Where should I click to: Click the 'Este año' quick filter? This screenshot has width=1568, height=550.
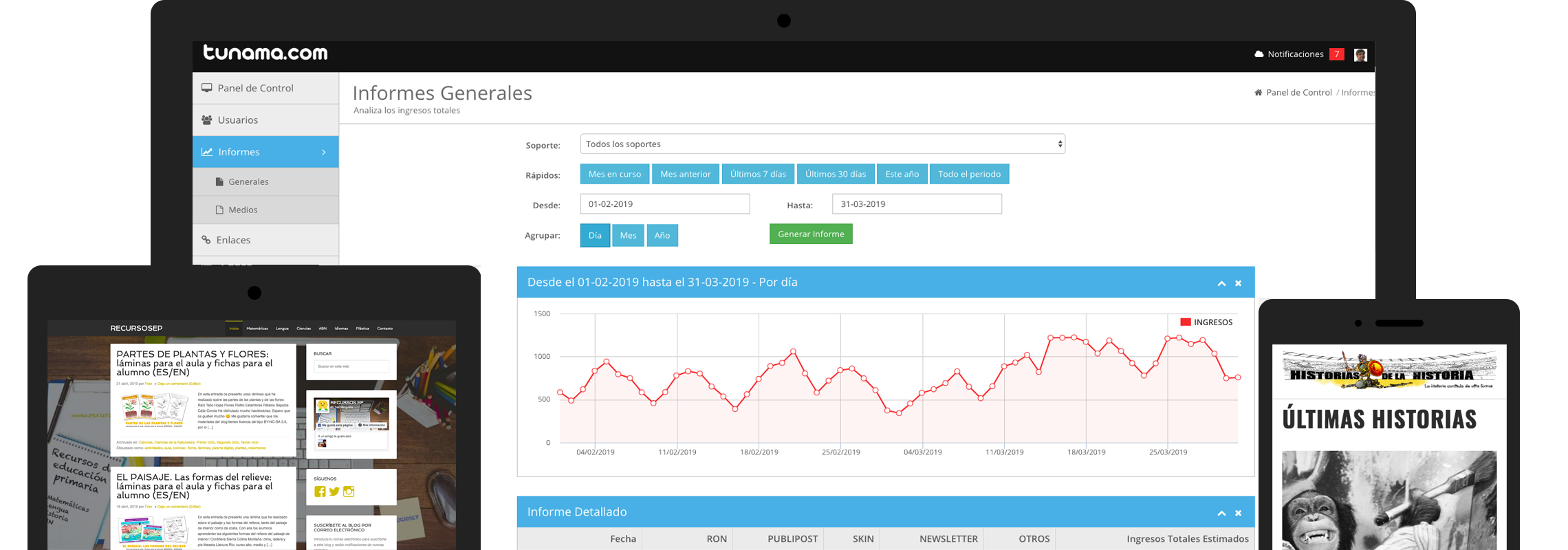coord(902,174)
